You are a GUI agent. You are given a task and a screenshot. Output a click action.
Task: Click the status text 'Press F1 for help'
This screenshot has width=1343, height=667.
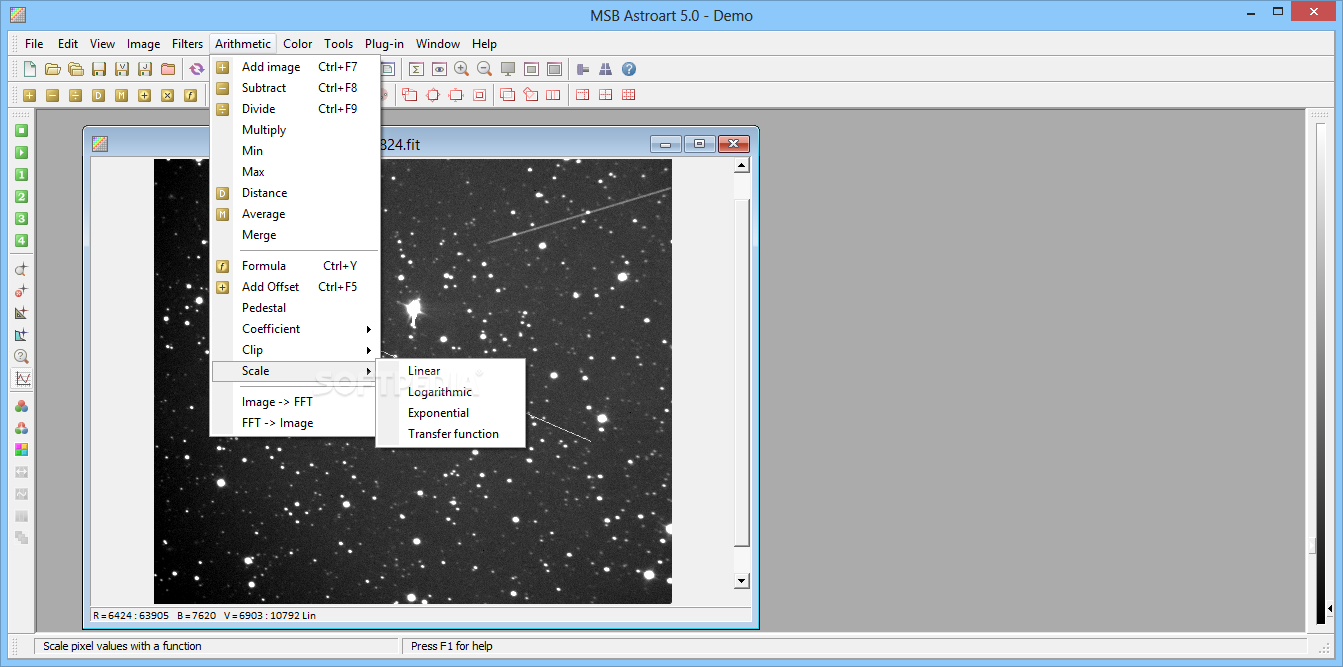pyautogui.click(x=454, y=646)
